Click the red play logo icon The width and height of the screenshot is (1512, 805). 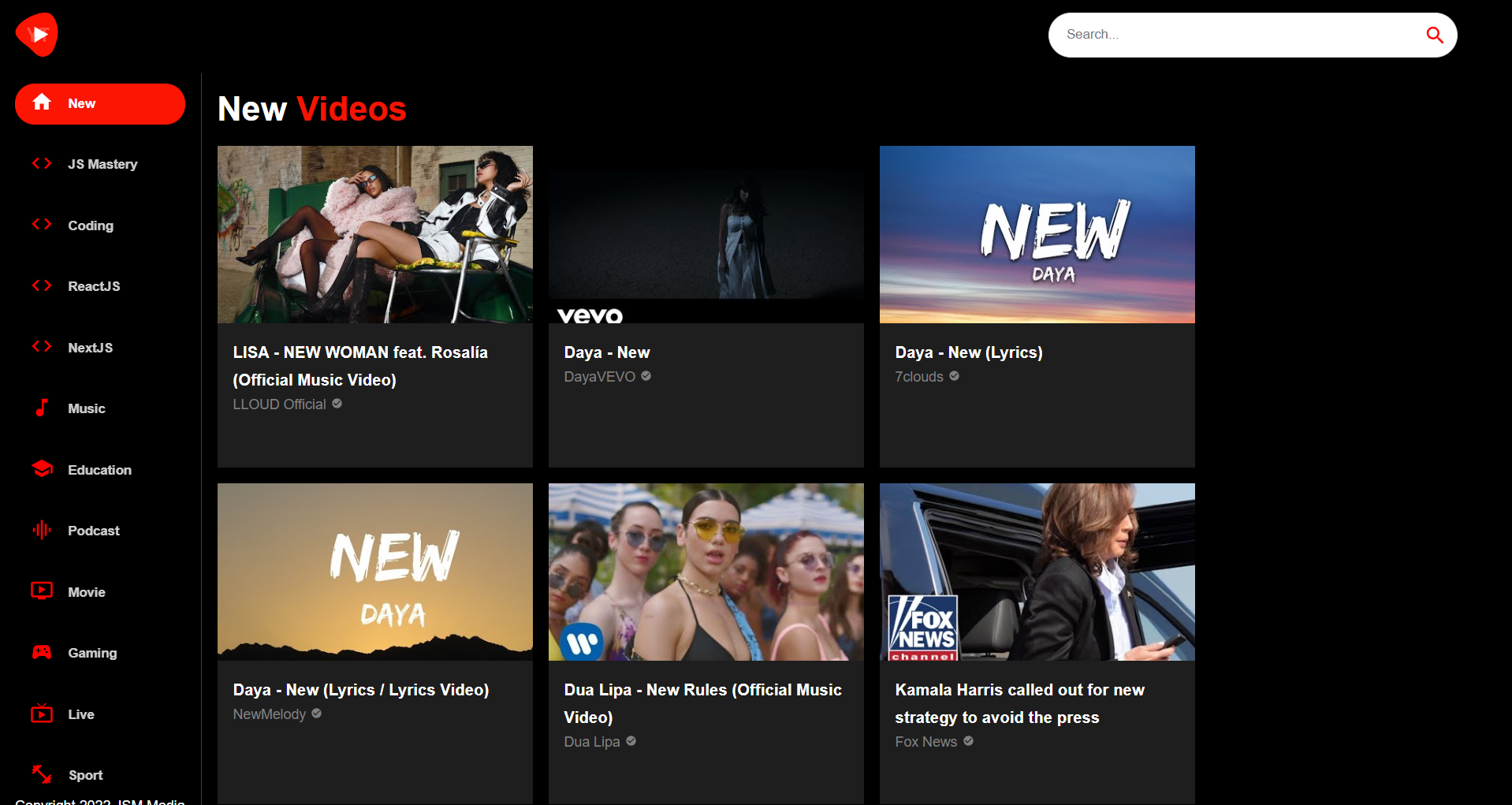(37, 35)
